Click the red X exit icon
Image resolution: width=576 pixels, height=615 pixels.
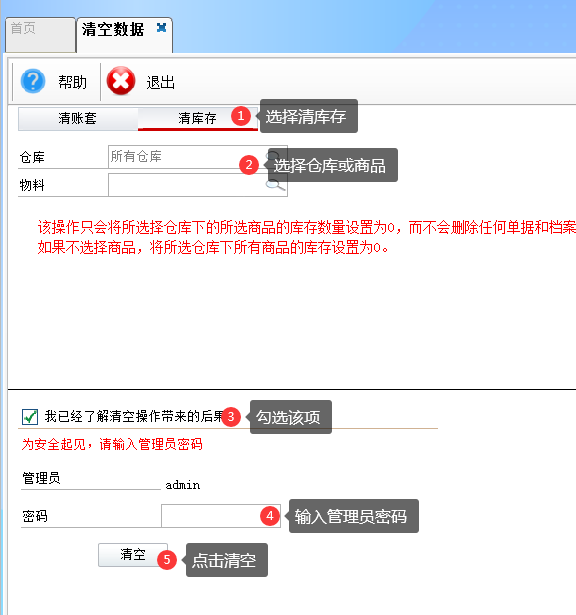pos(121,81)
